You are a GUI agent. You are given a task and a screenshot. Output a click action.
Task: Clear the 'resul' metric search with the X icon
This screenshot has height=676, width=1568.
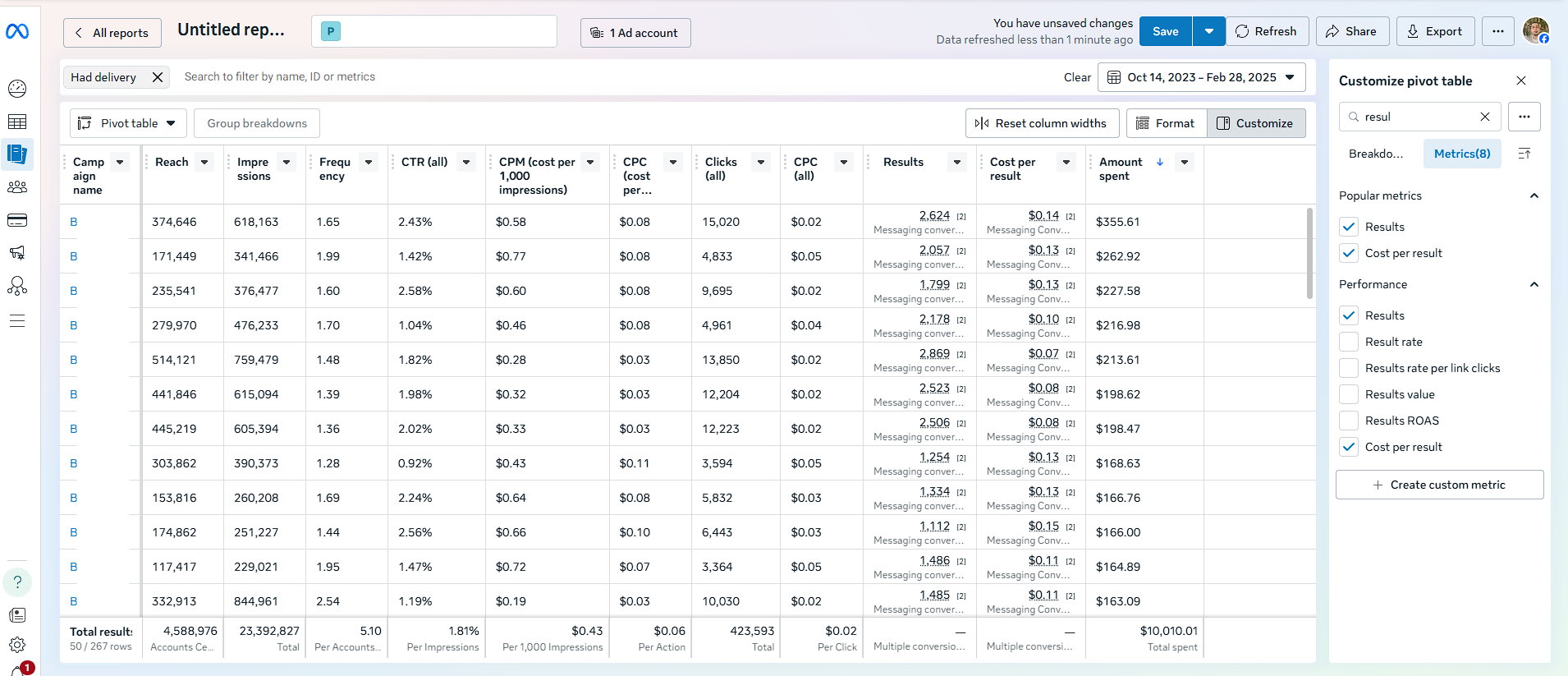click(1484, 117)
